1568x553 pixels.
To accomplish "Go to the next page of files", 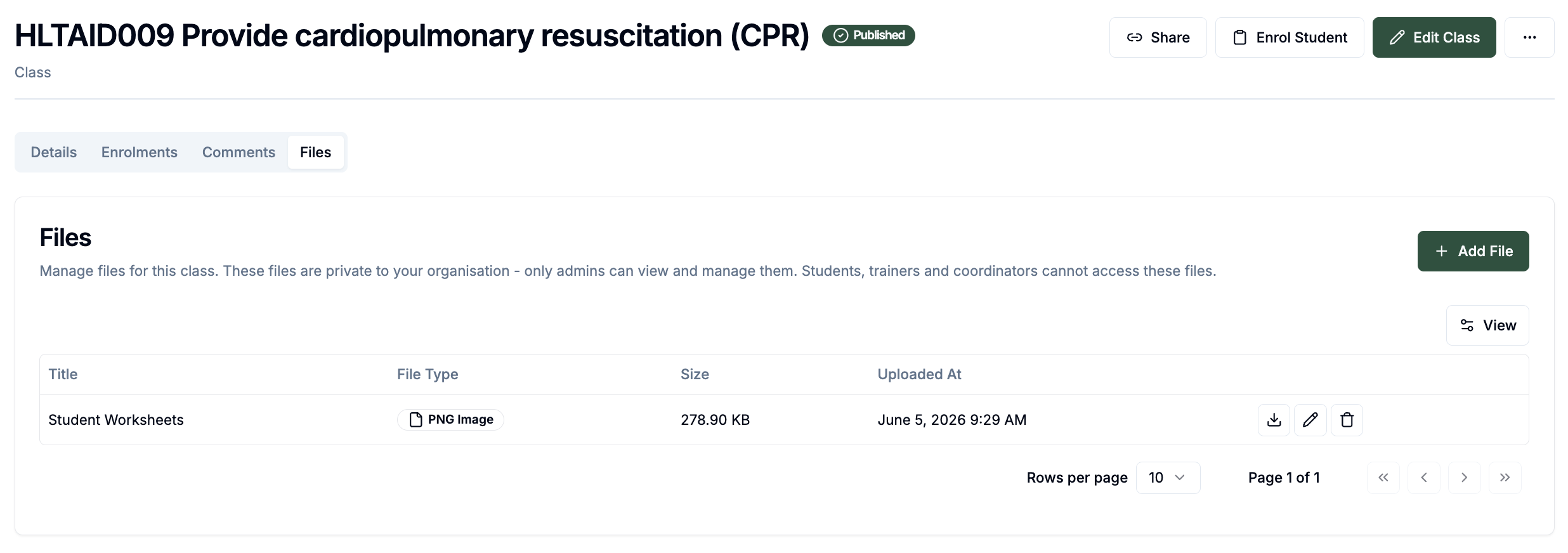I will [x=1465, y=478].
